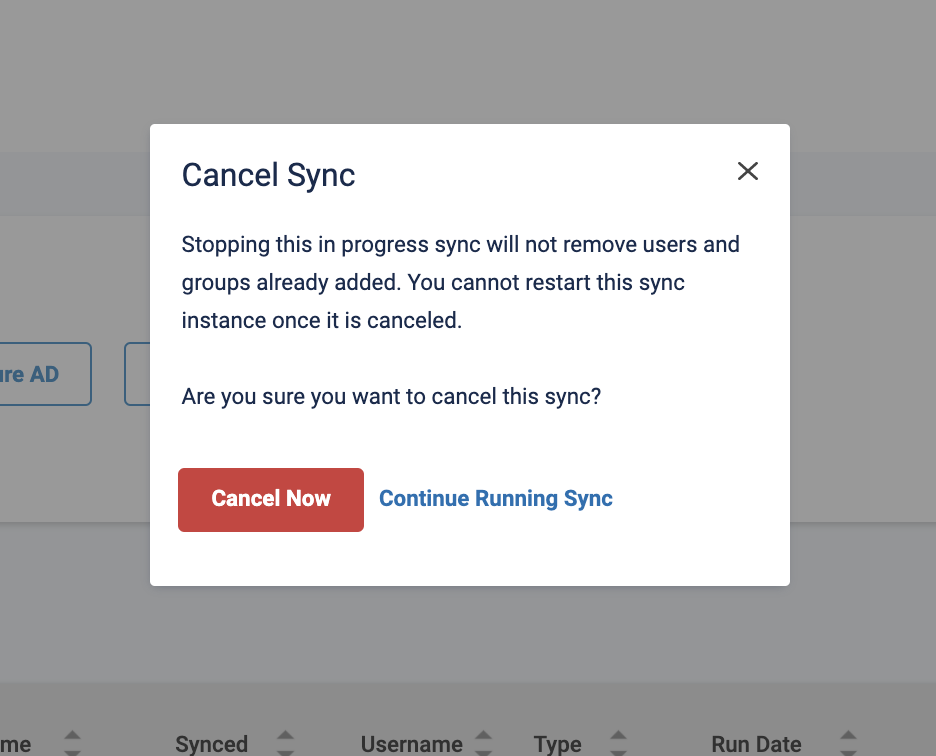Sort table by Run Date column
Viewport: 936px width, 756px height.
click(x=848, y=743)
